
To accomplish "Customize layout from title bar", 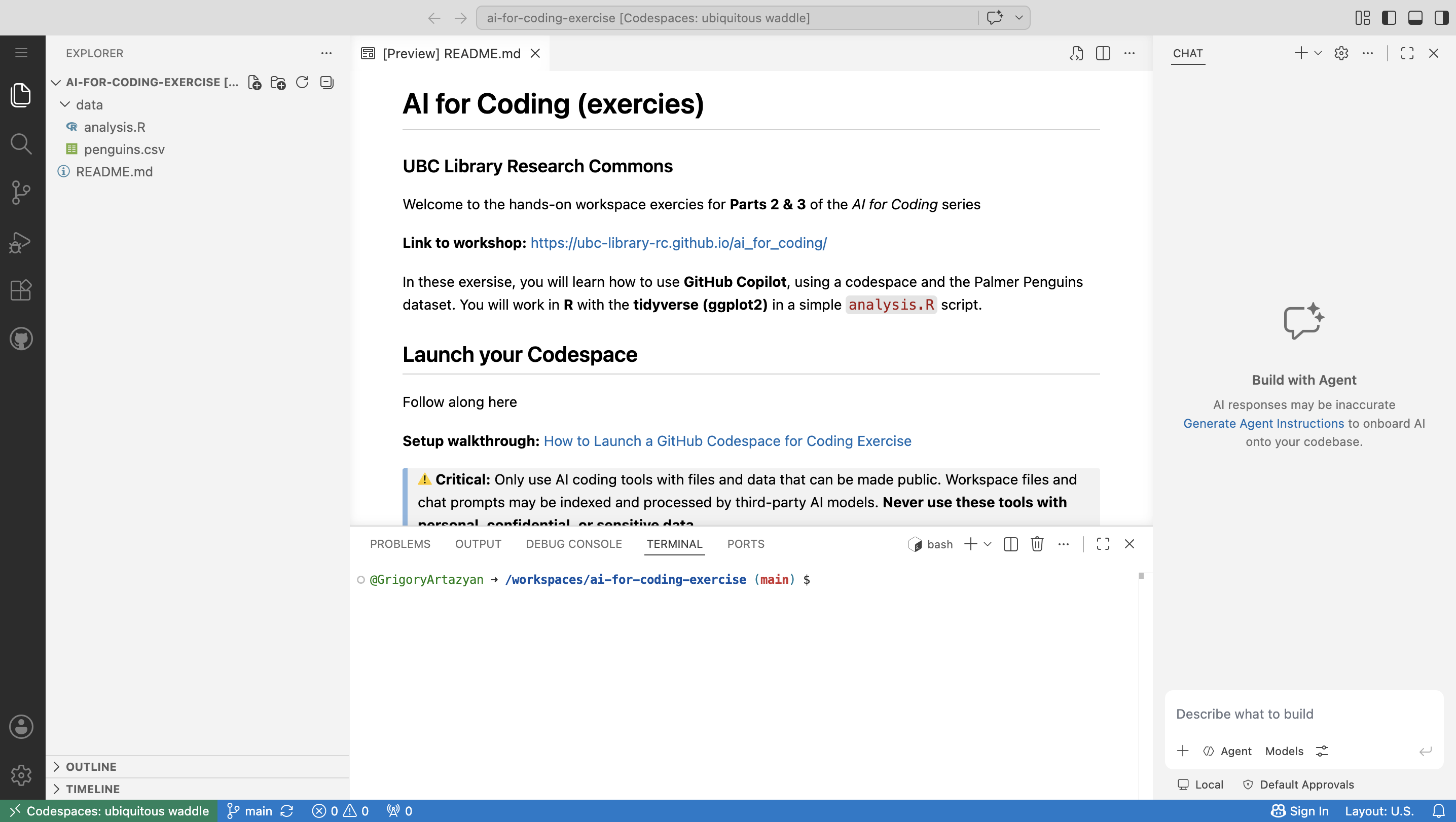I will point(1362,18).
